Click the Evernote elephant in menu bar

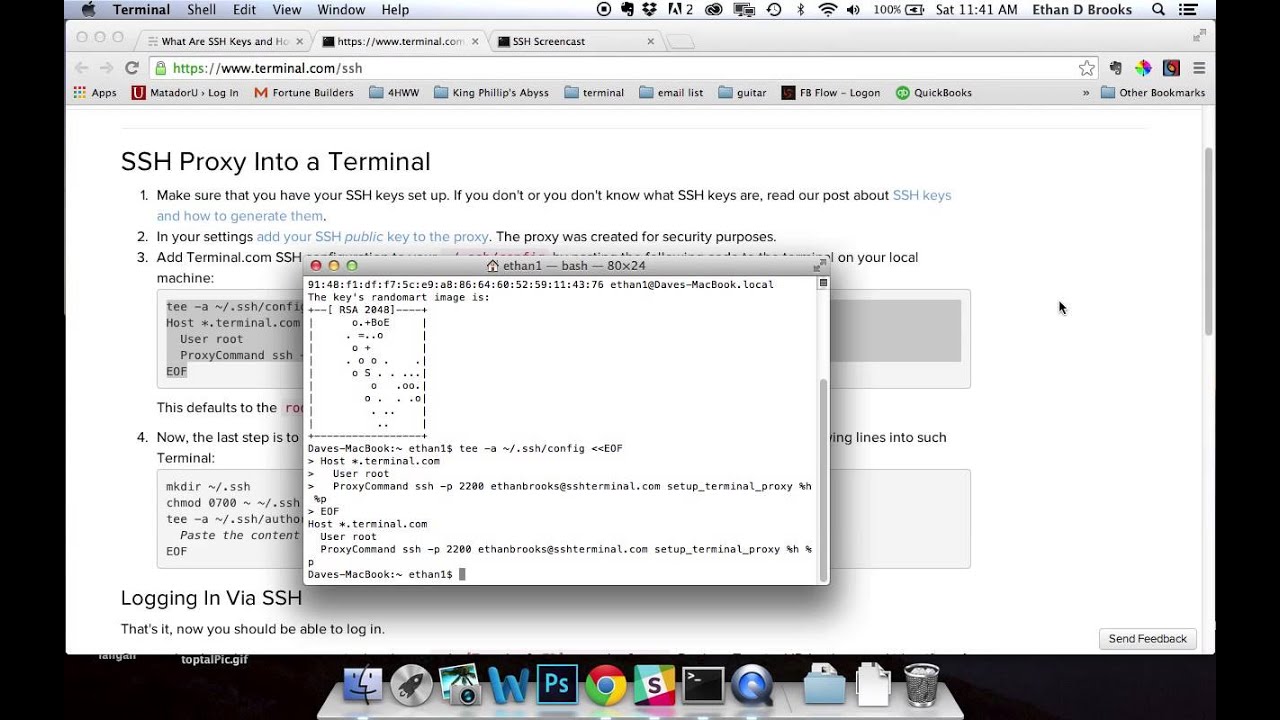point(627,10)
